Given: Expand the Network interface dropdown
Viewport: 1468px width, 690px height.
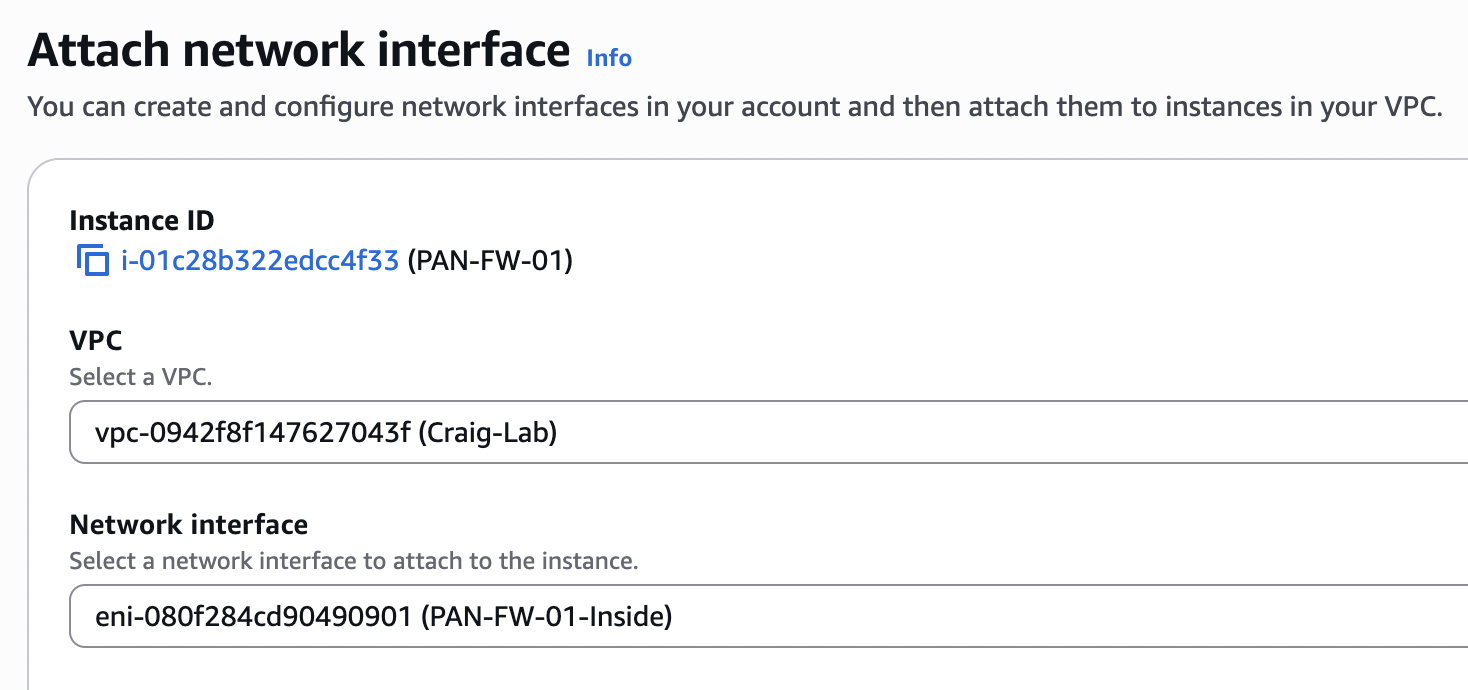Looking at the screenshot, I should (769, 616).
